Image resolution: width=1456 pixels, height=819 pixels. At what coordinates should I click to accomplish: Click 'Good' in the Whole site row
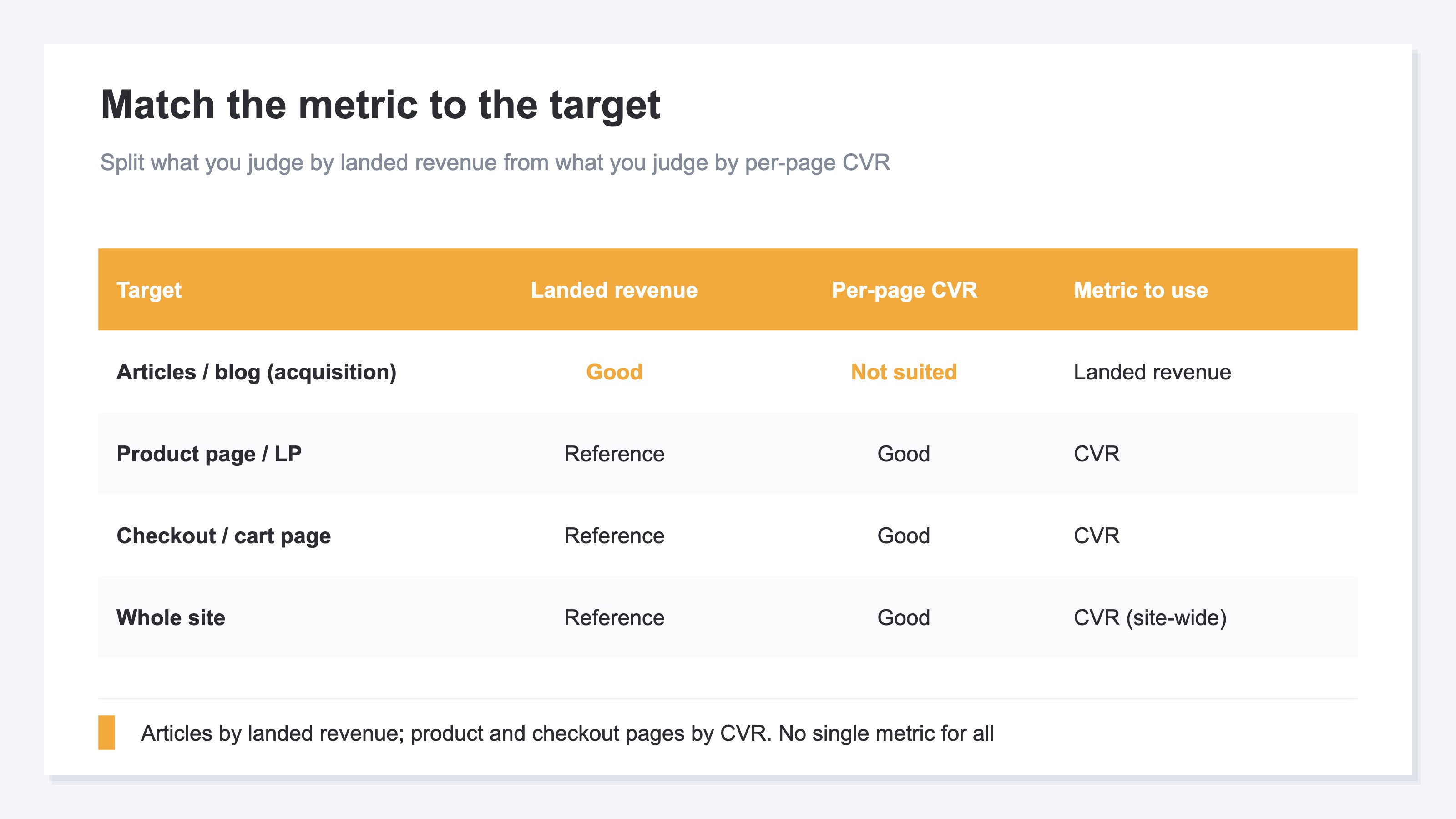point(904,618)
